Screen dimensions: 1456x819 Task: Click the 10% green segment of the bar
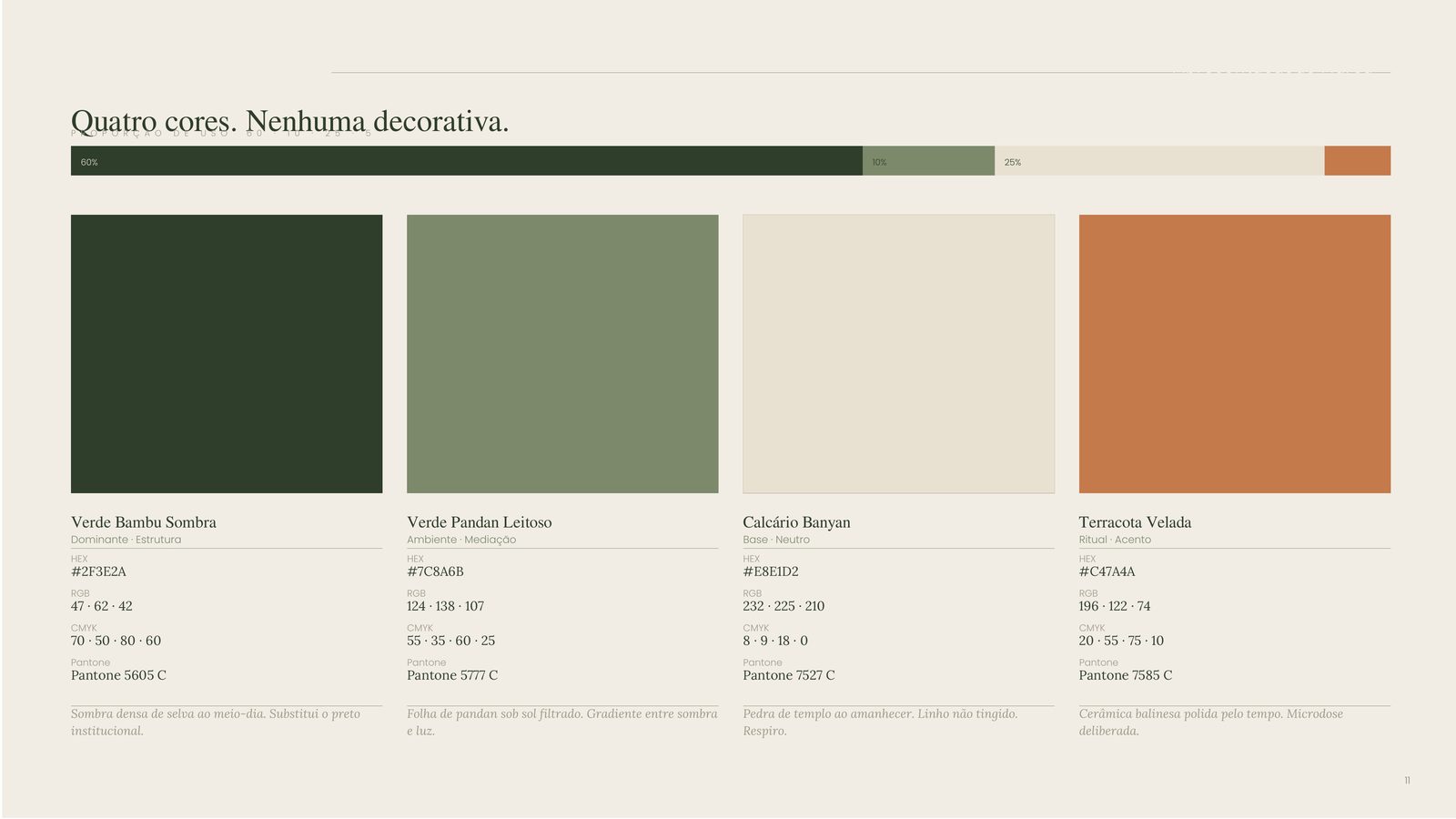pyautogui.click(x=928, y=161)
